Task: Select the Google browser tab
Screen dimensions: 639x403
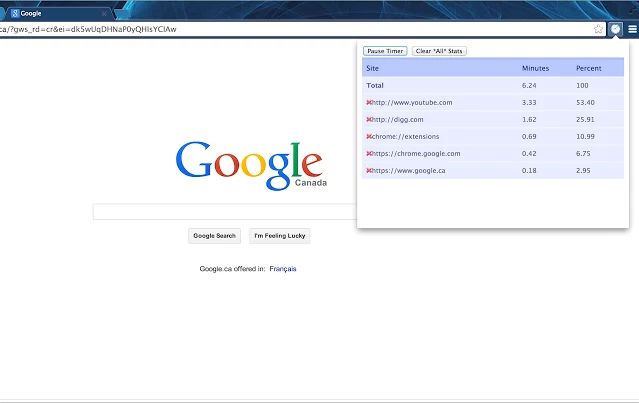Action: (x=57, y=13)
